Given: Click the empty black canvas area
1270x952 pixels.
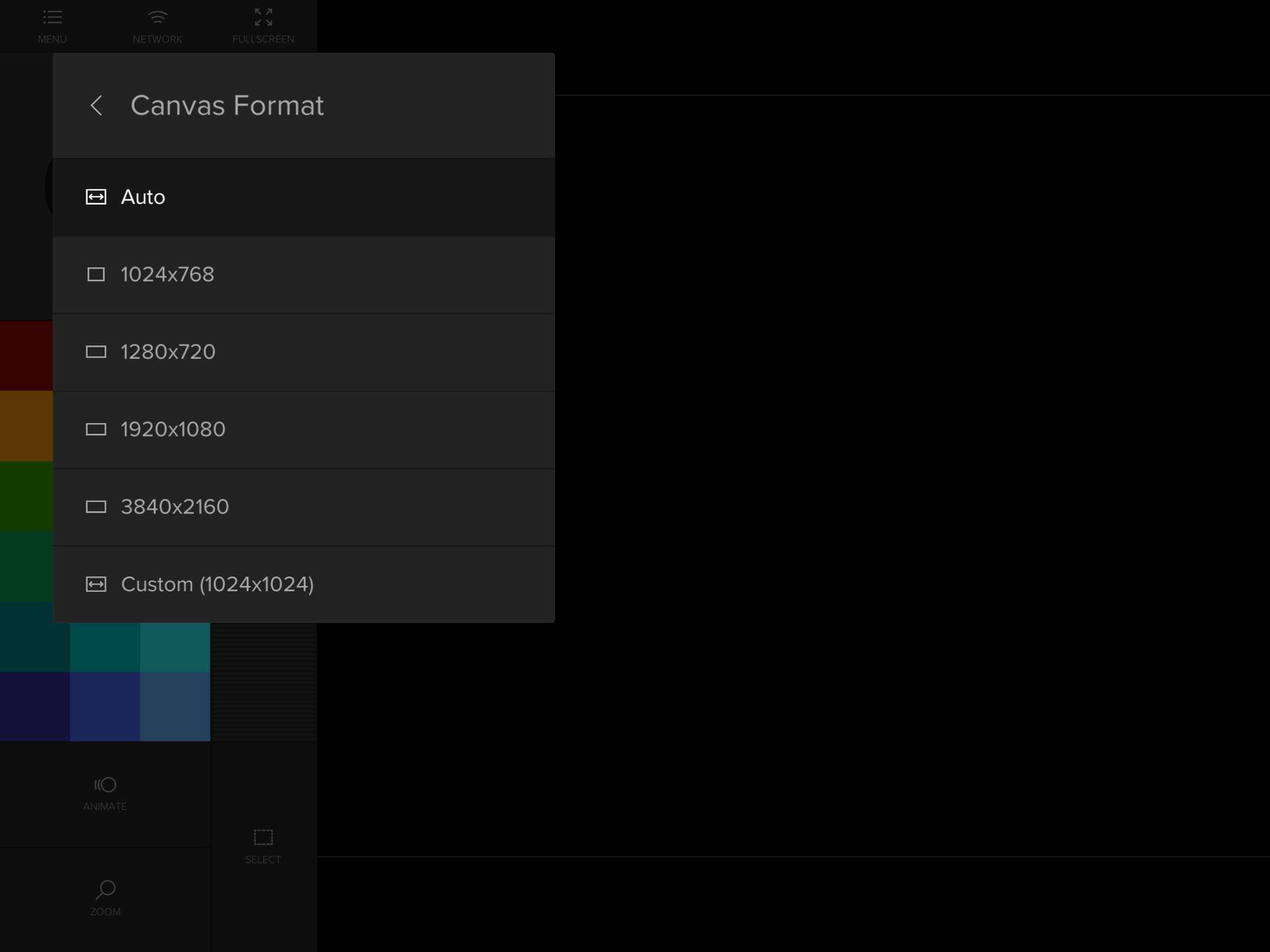Looking at the screenshot, I should (x=882, y=470).
